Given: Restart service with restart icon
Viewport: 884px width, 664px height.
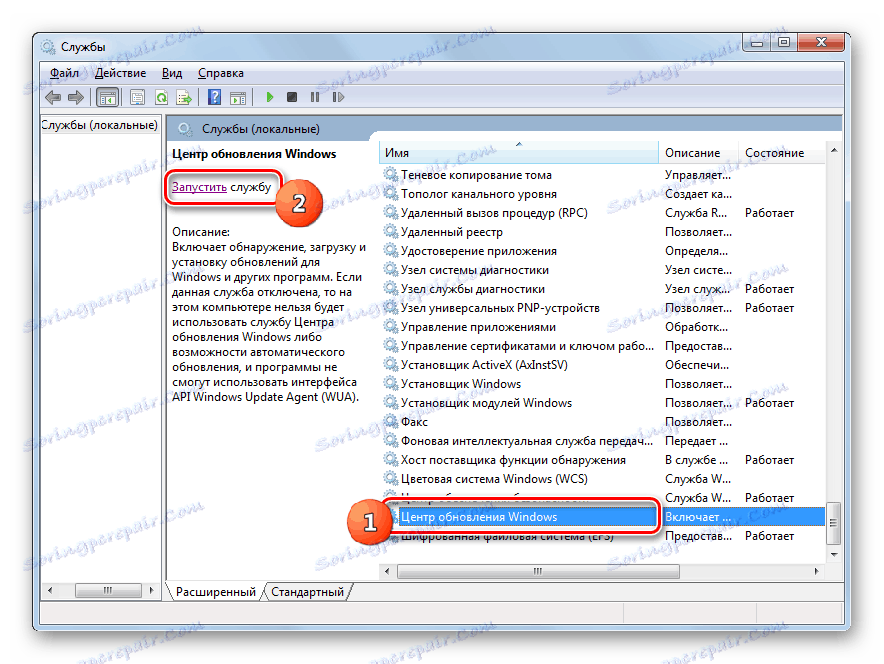Looking at the screenshot, I should pos(338,97).
